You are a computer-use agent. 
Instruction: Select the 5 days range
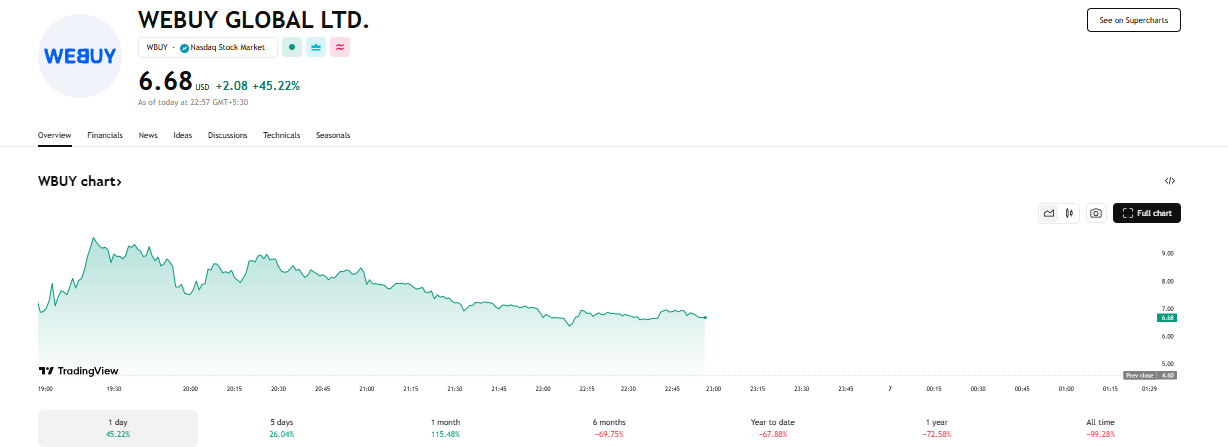(280, 428)
